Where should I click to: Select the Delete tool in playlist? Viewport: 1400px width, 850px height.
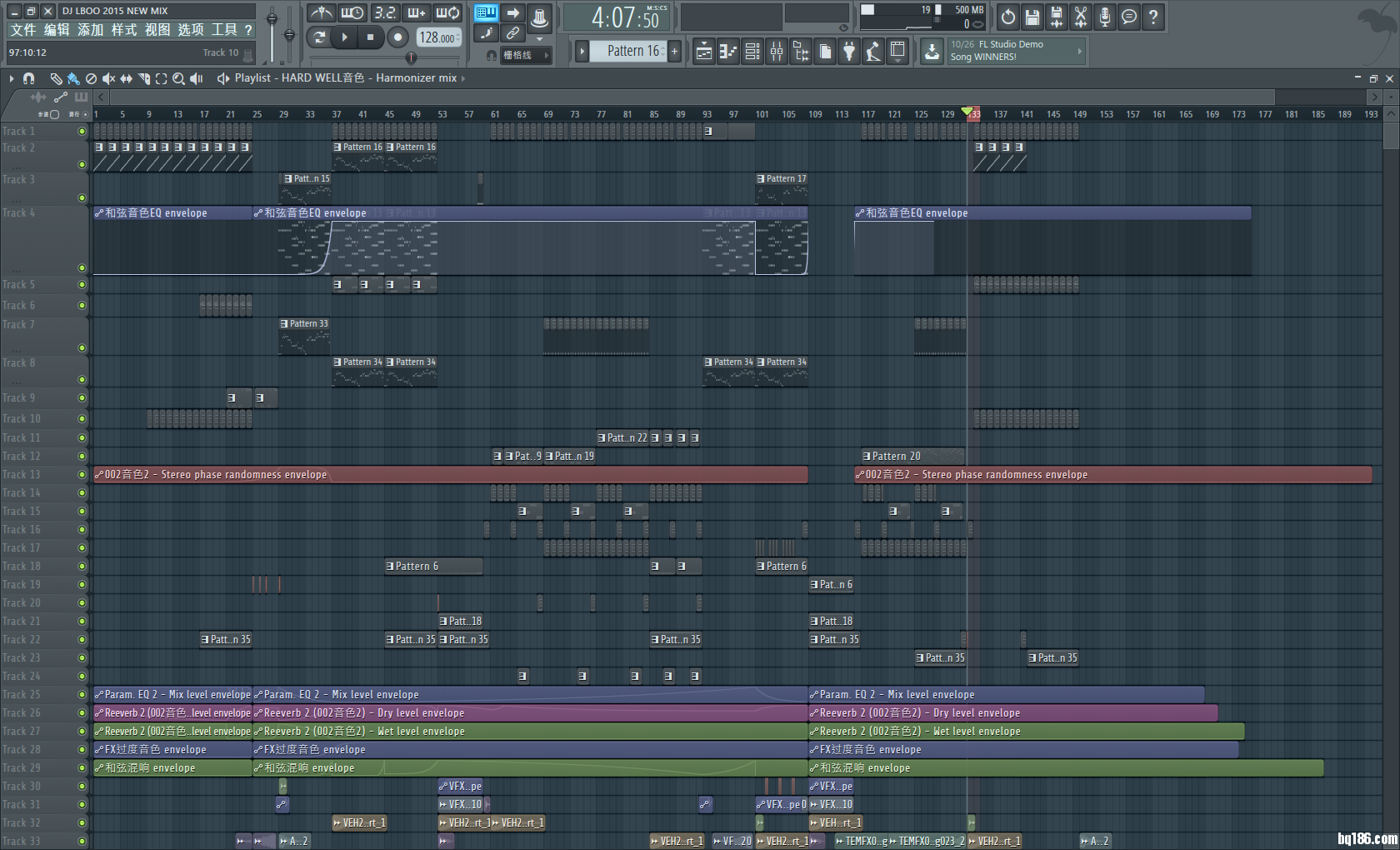tap(91, 78)
